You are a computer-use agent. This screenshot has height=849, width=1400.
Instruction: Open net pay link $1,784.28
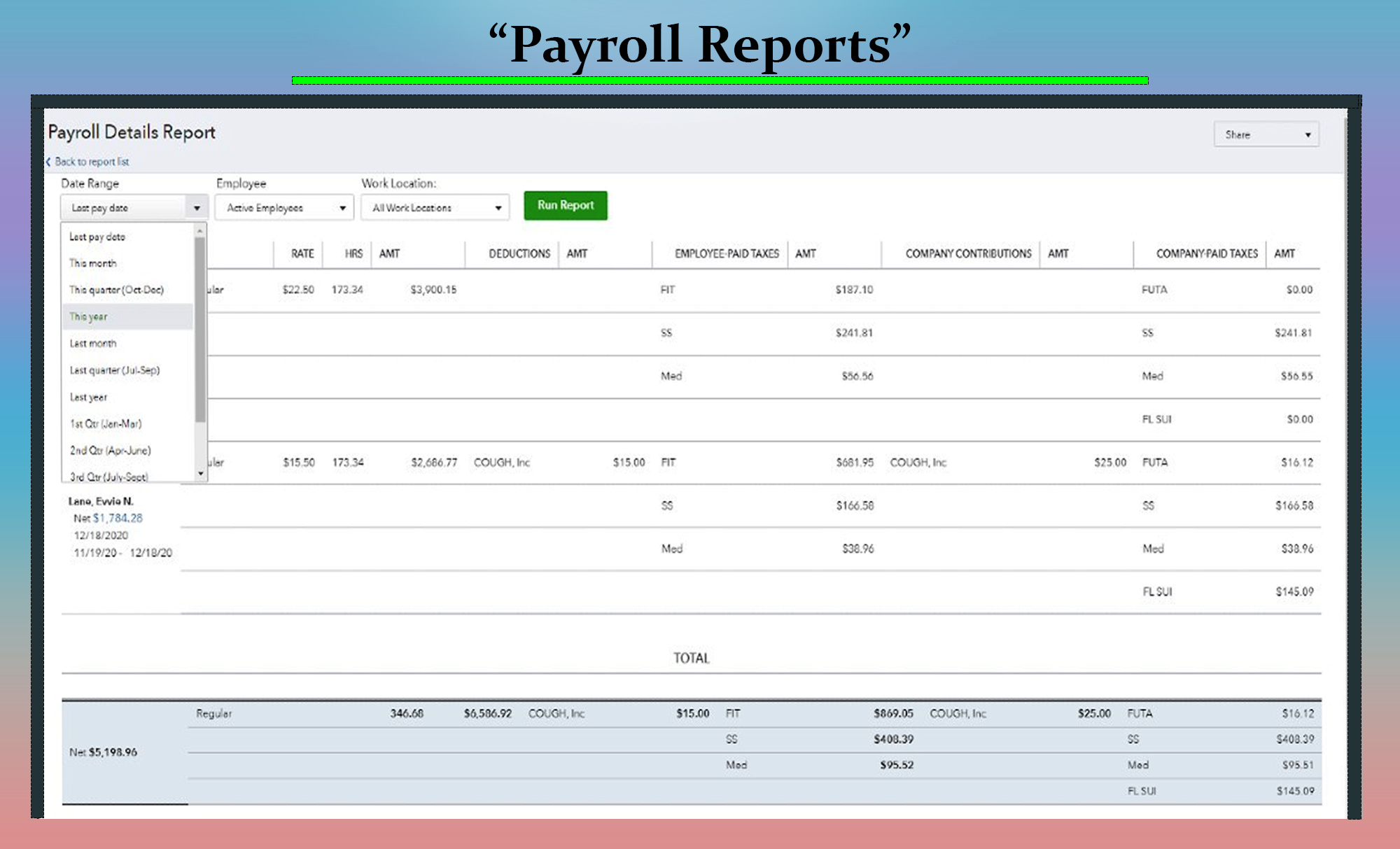[x=118, y=518]
